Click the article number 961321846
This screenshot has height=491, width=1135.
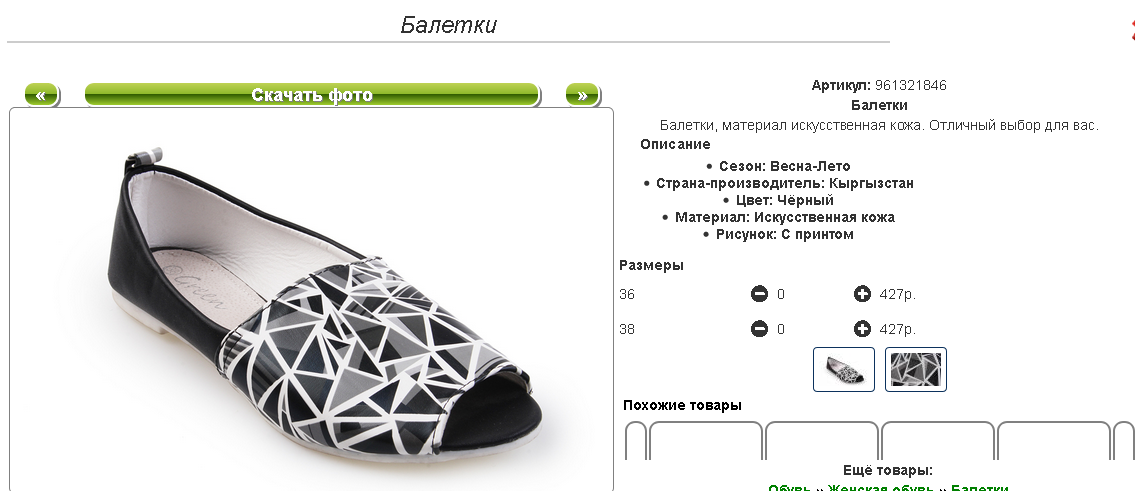(x=911, y=85)
